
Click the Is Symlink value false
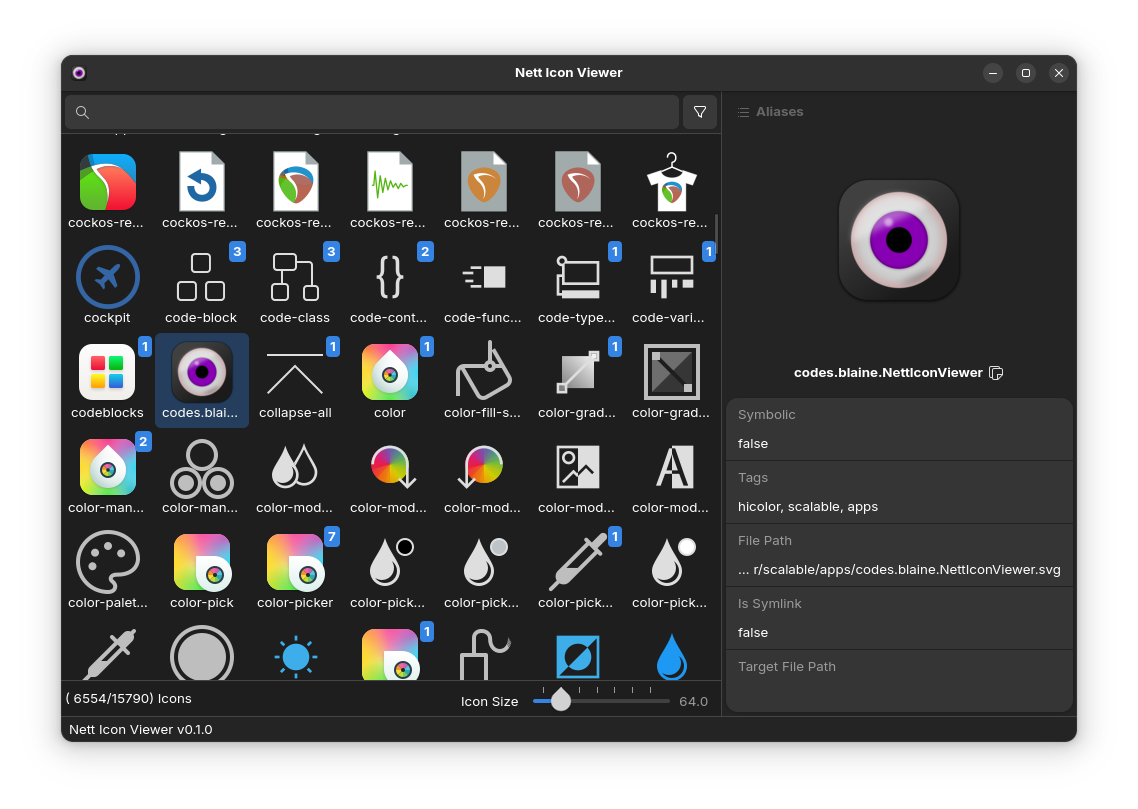tap(753, 633)
